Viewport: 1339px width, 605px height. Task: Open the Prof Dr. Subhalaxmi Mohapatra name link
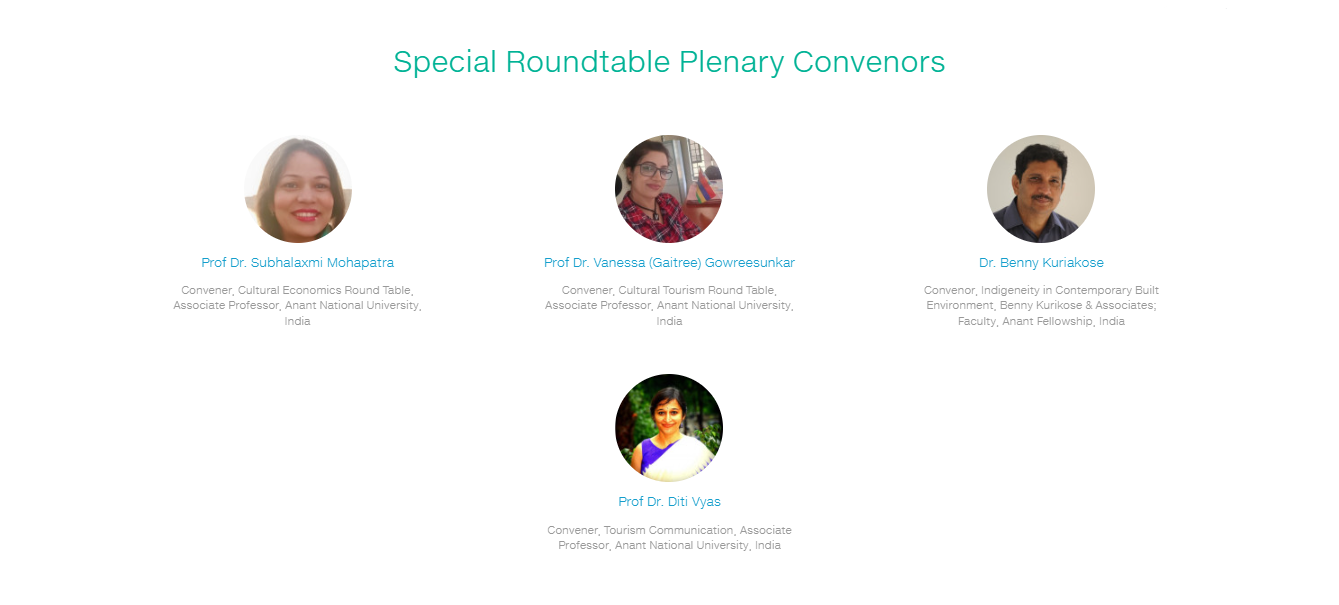coord(298,263)
